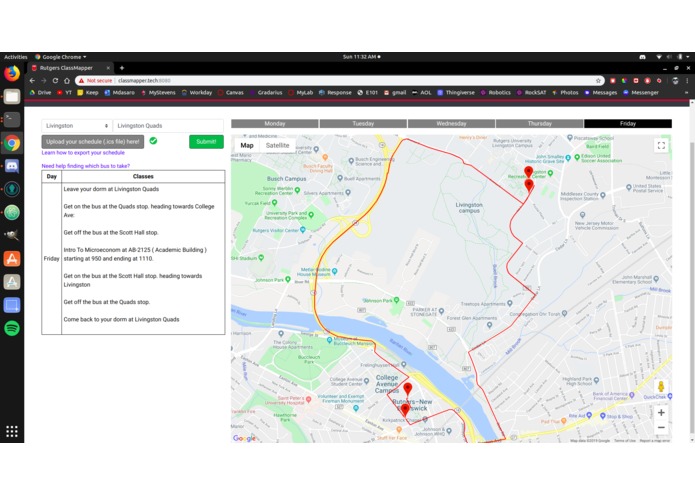
Task: Click the Not secure warning icon
Action: tap(82, 81)
